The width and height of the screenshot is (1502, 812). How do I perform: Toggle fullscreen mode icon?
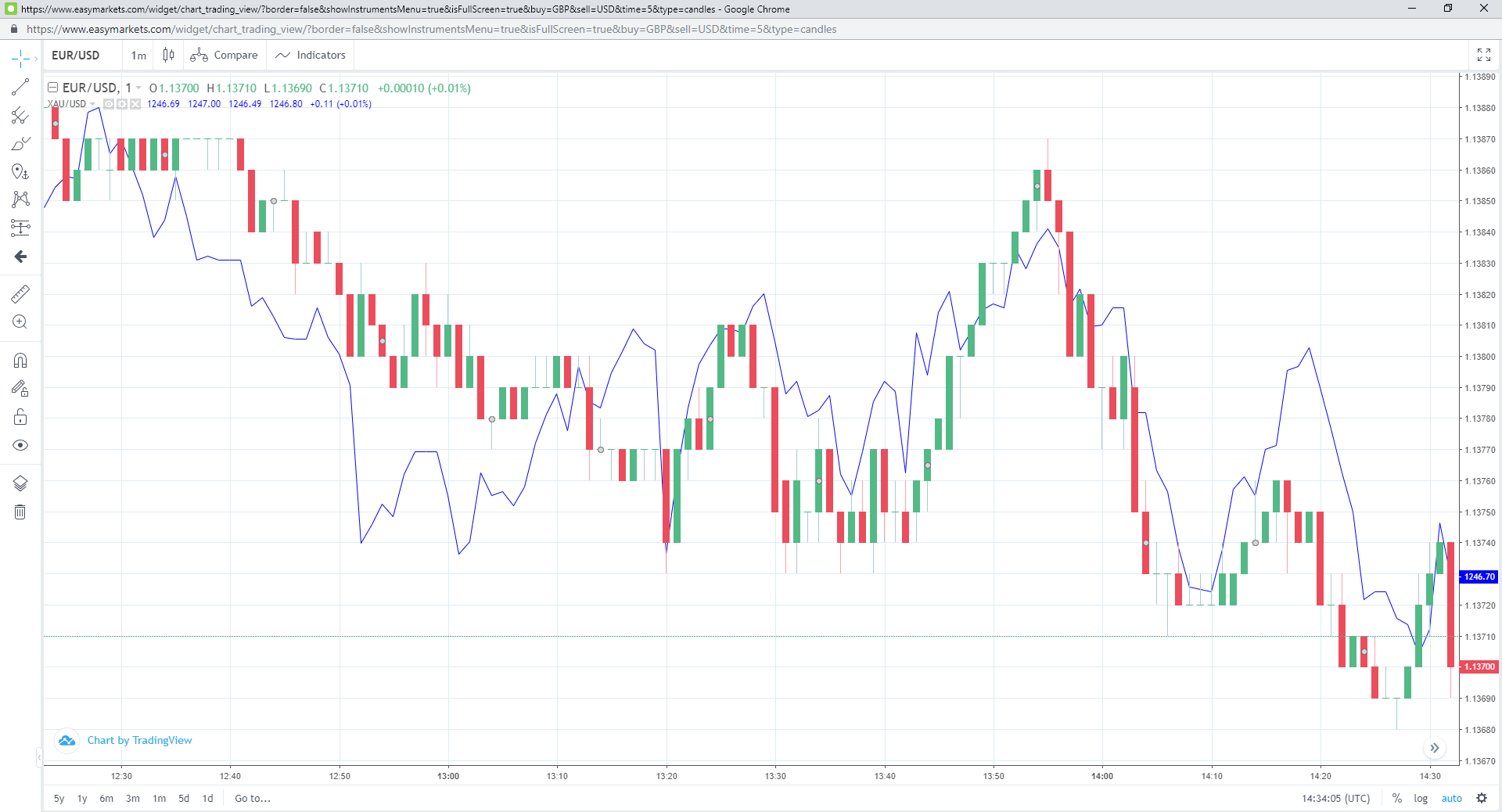pos(1484,55)
